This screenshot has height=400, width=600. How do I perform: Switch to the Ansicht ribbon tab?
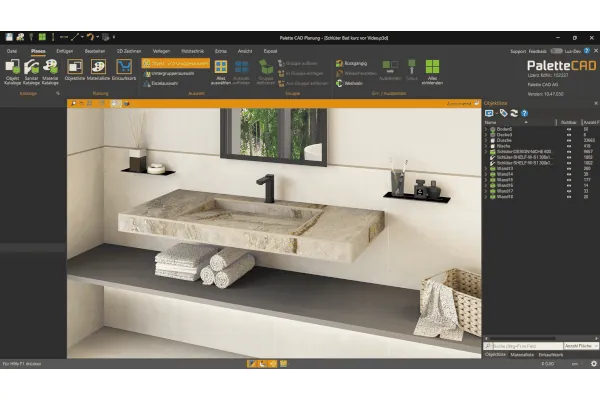pyautogui.click(x=245, y=51)
